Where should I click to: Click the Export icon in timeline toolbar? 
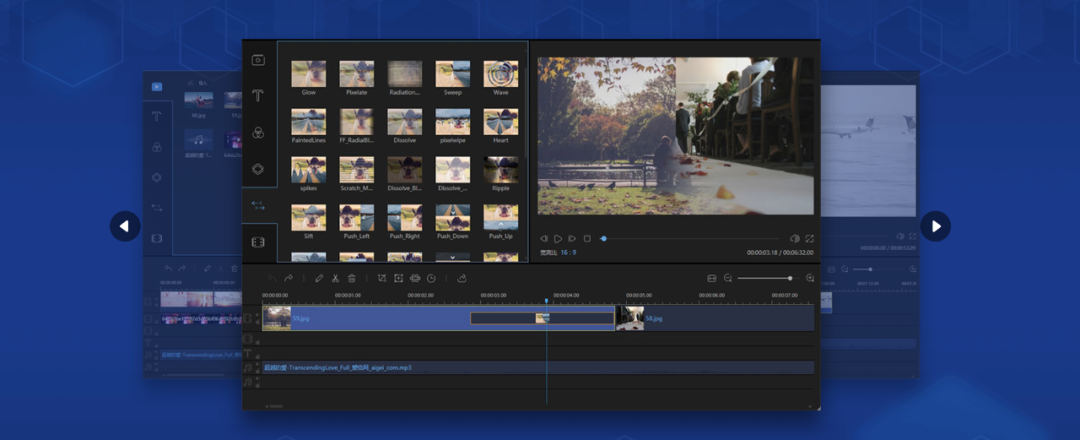pyautogui.click(x=462, y=278)
